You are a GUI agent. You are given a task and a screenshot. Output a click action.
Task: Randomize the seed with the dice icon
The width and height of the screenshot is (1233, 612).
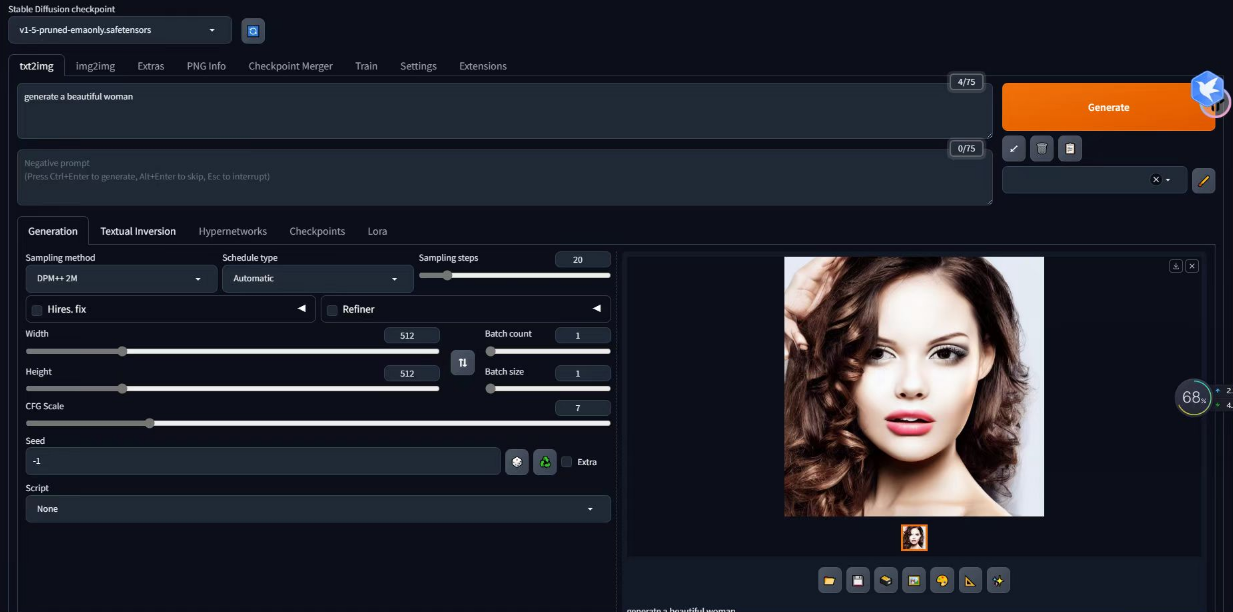click(517, 461)
